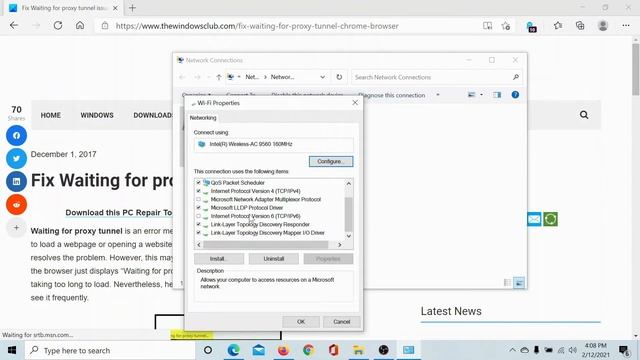This screenshot has width=640, height=360.
Task: Confirm with OK button
Action: pos(301,322)
